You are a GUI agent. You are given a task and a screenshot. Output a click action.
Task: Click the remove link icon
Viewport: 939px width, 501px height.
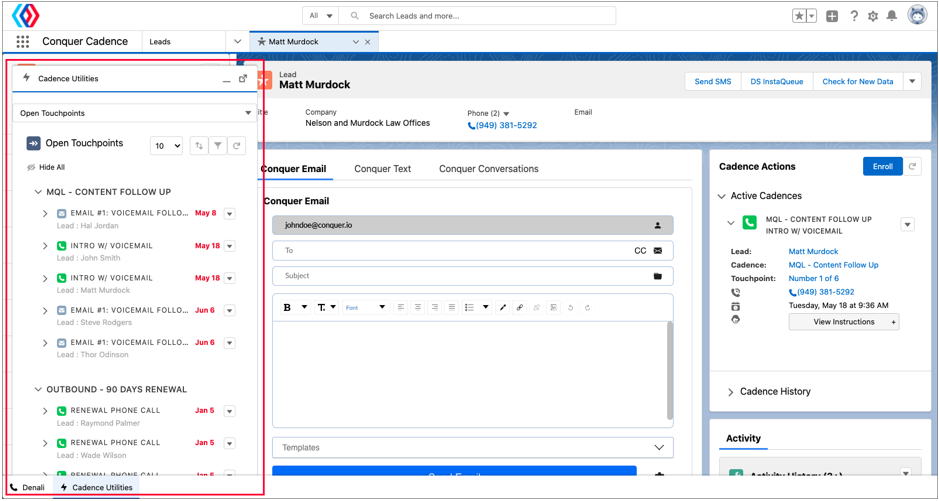pyautogui.click(x=537, y=307)
